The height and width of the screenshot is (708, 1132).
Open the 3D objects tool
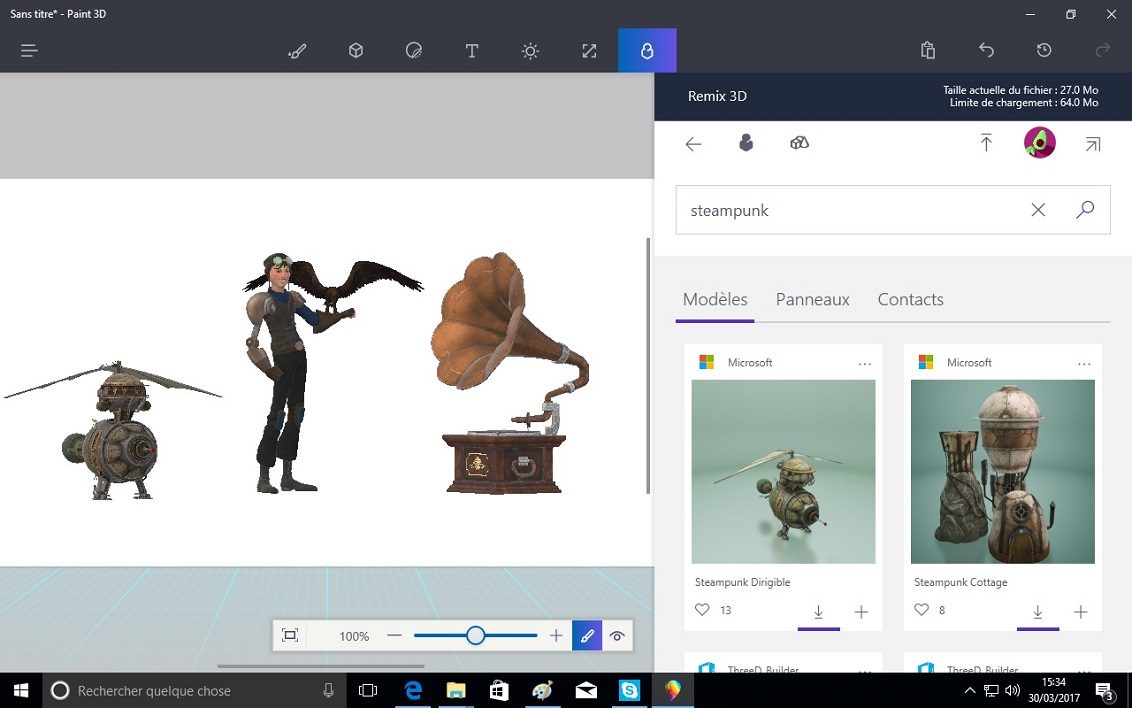[x=355, y=51]
